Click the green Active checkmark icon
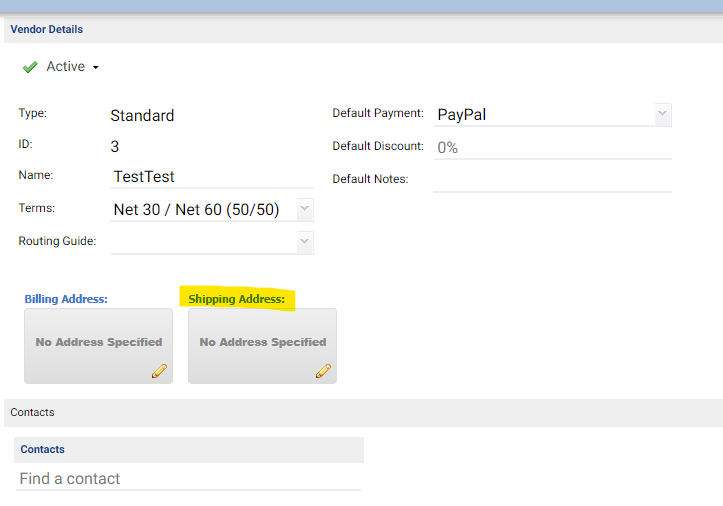723x506 pixels. [30, 67]
